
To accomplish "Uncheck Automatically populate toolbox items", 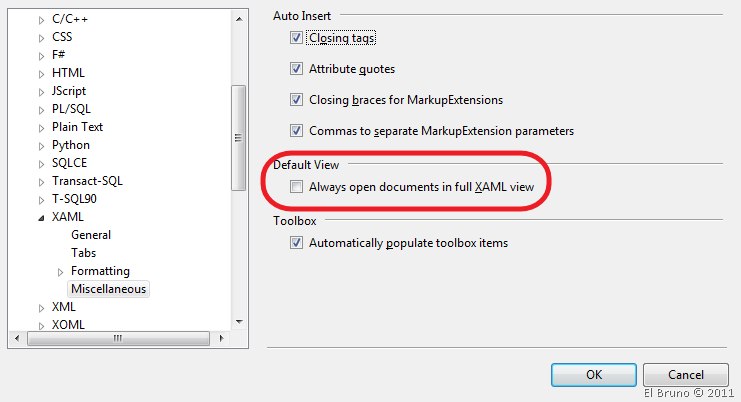I will (x=296, y=243).
